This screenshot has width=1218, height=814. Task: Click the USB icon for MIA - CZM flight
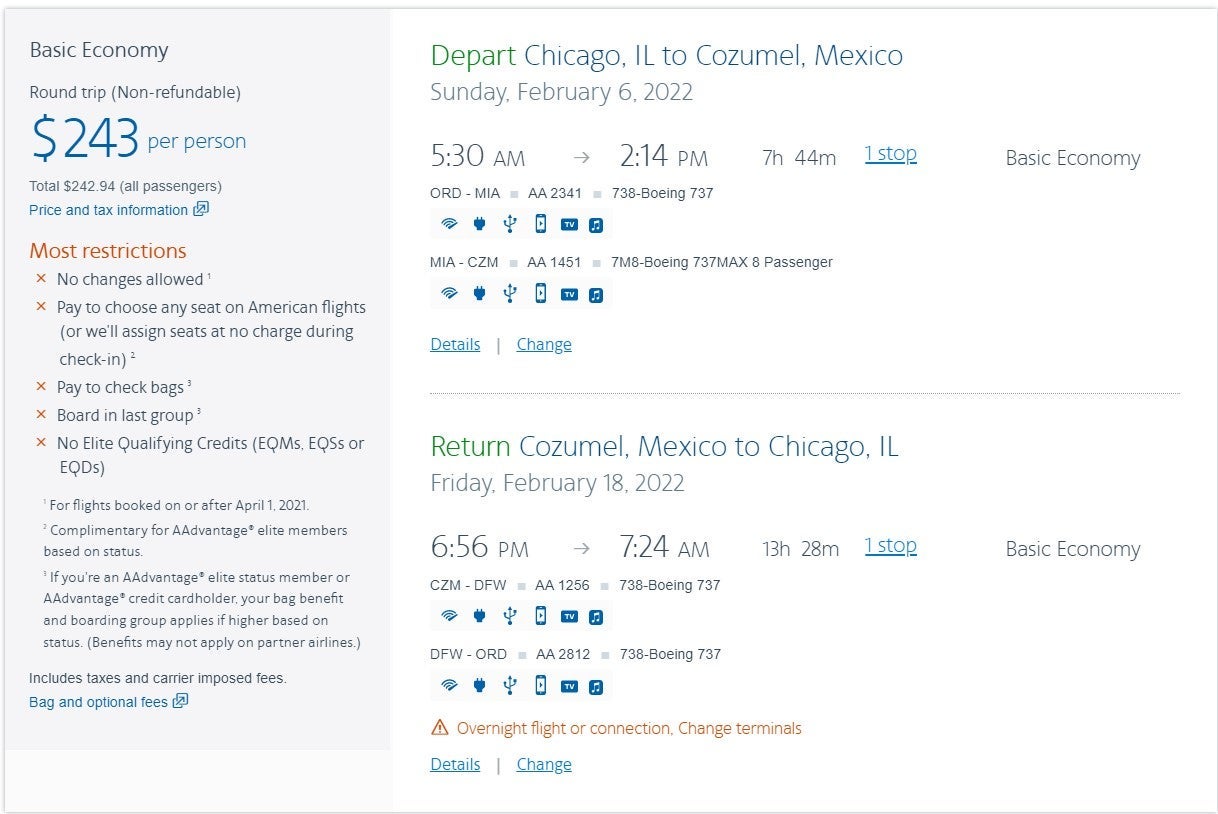(509, 294)
